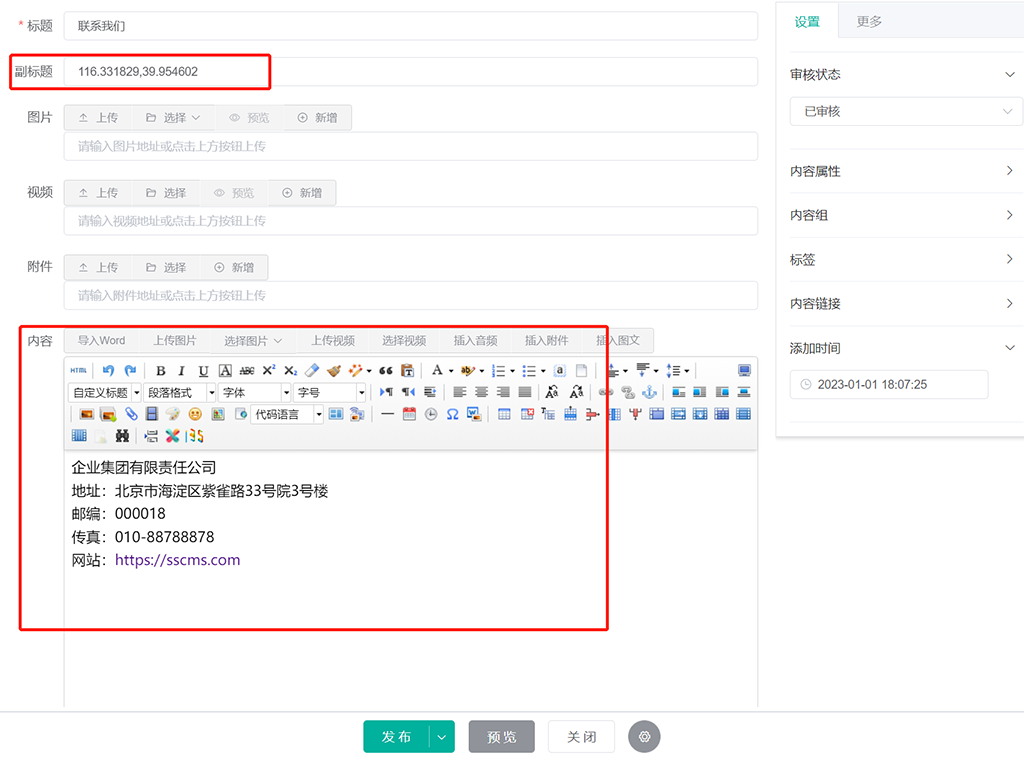Click the 添加时间 date field
The width and height of the screenshot is (1024, 757).
coord(888,384)
